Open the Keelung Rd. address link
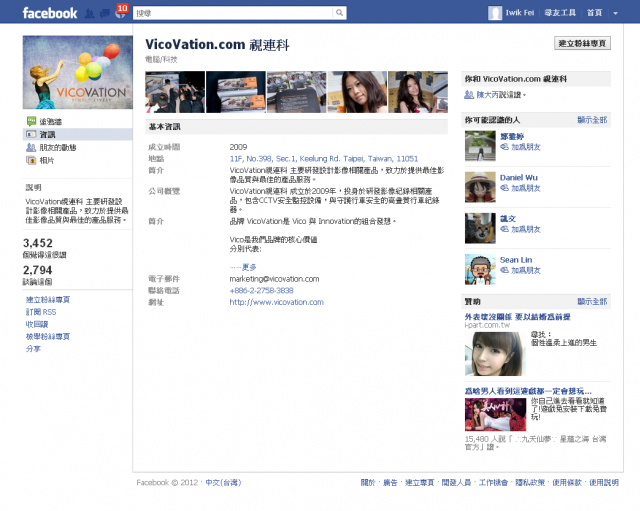The image size is (640, 511). click(324, 159)
